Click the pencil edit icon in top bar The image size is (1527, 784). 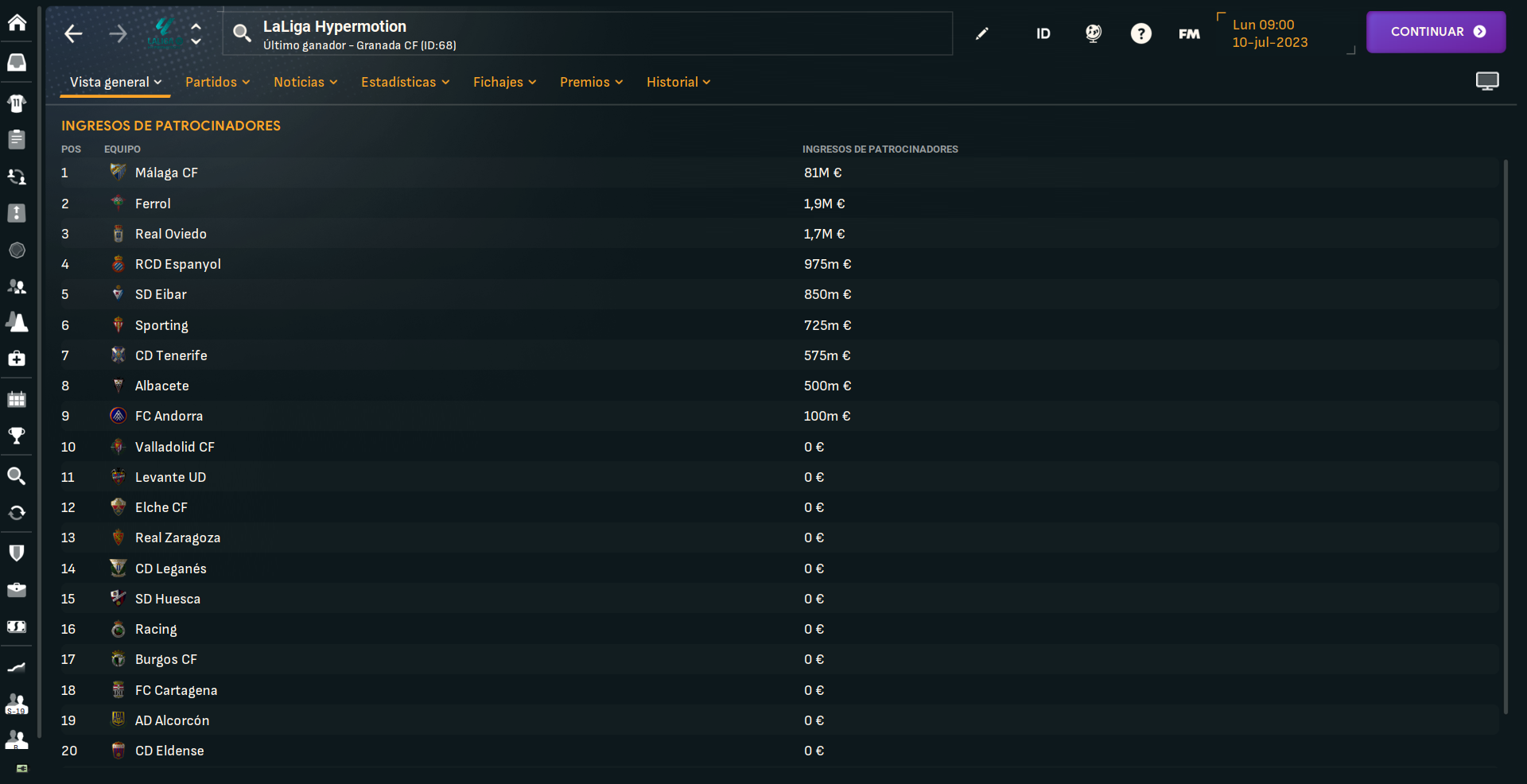tap(982, 33)
